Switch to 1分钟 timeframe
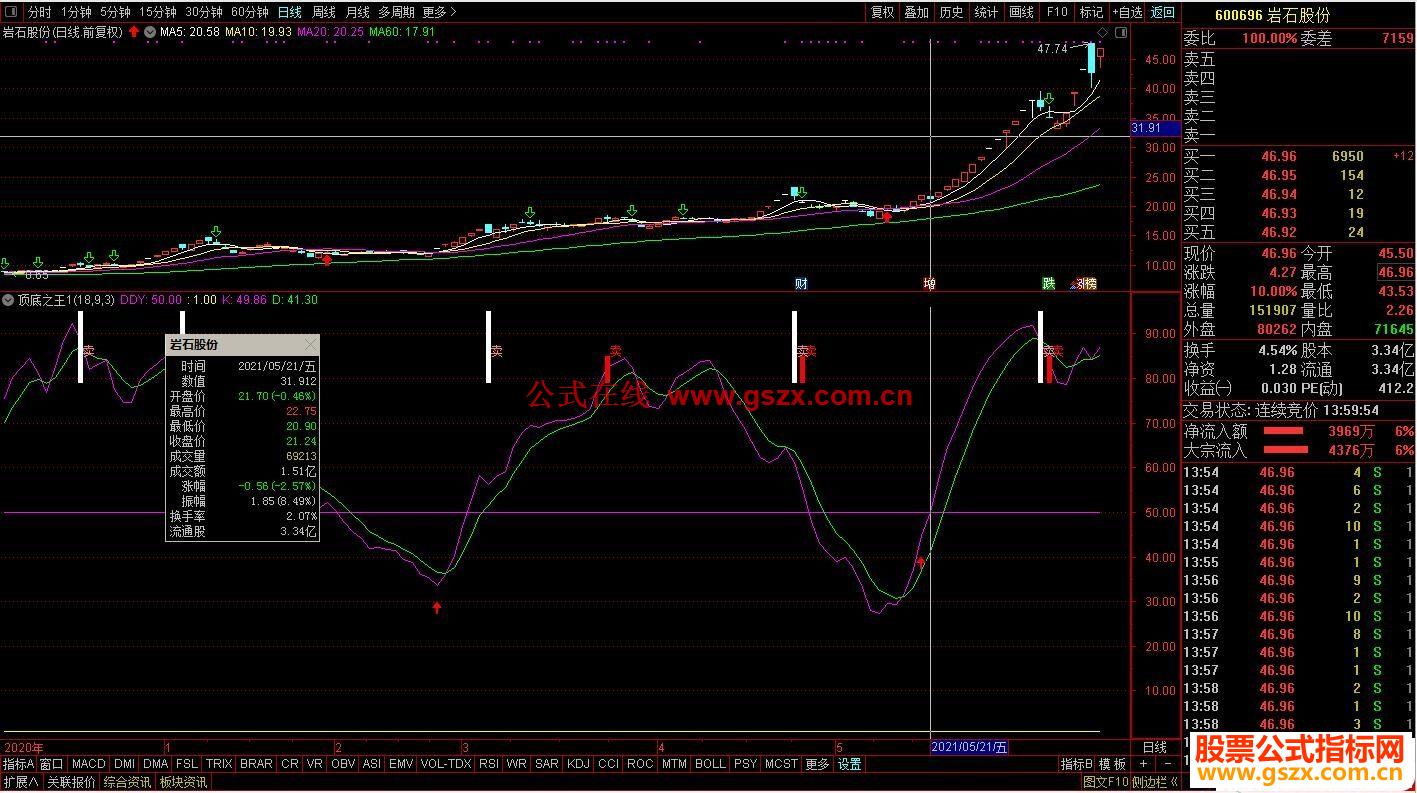This screenshot has height=793, width=1417. click(x=76, y=12)
